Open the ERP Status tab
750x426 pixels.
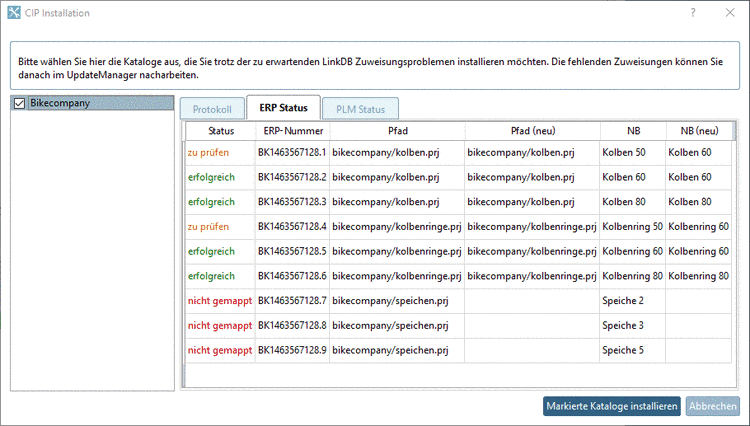point(283,108)
